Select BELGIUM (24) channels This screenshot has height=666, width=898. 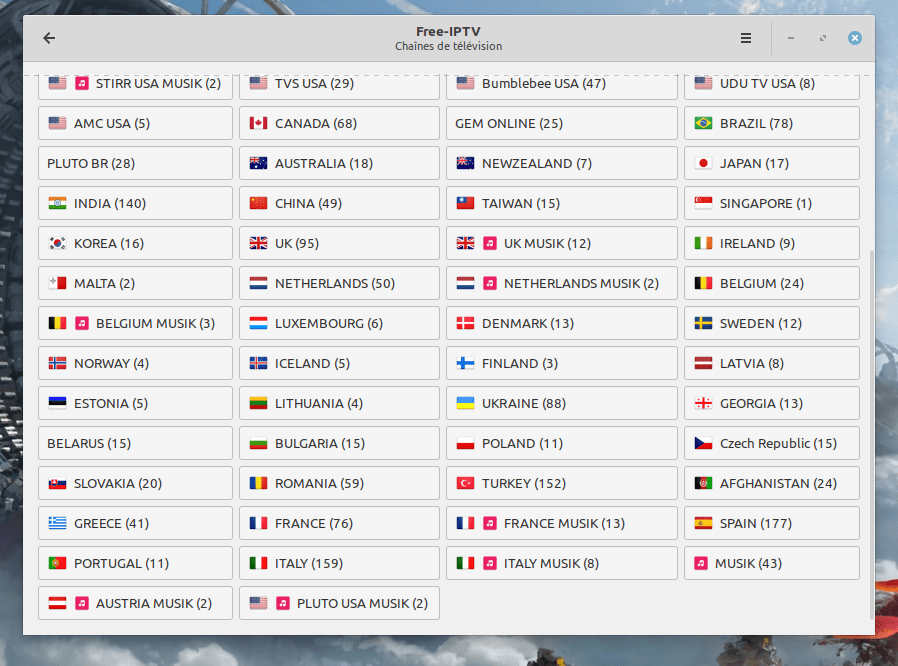(x=771, y=283)
